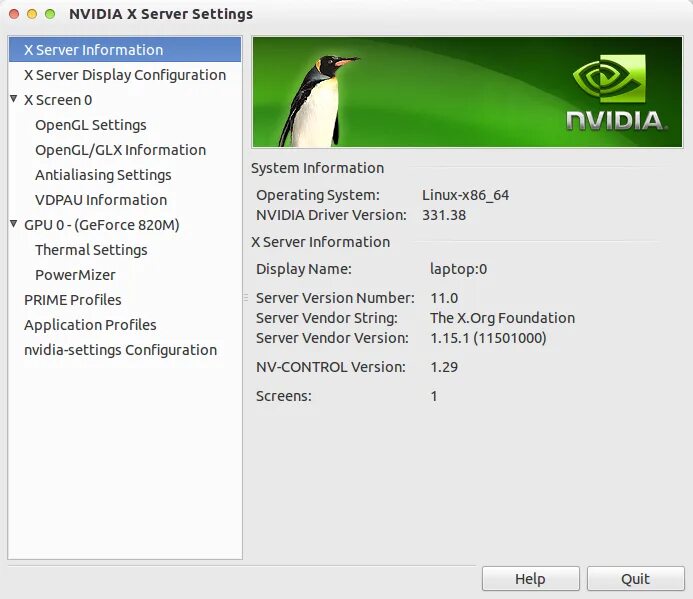Click the NVIDIA Driver Version label
Viewport: 693px width, 599px height.
331,215
